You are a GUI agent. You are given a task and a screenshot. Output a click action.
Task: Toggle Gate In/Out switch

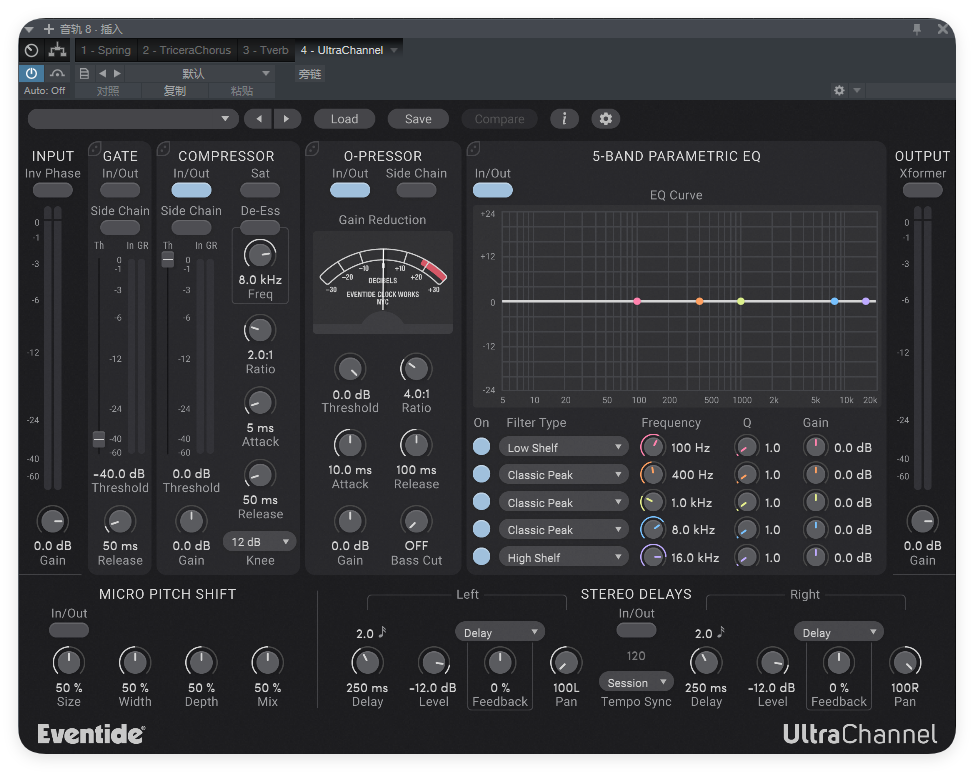[x=120, y=190]
